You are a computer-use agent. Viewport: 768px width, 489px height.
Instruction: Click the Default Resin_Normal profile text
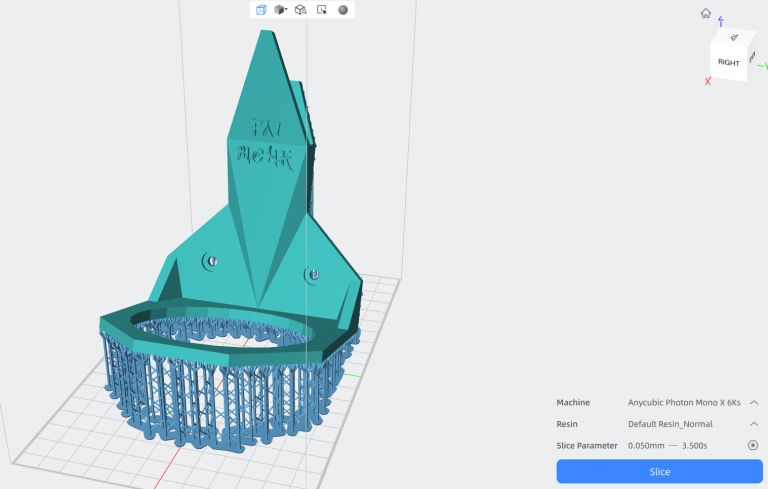click(670, 424)
